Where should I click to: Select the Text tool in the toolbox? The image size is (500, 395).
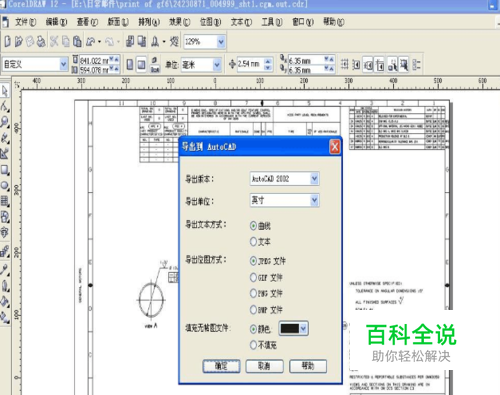(5, 232)
